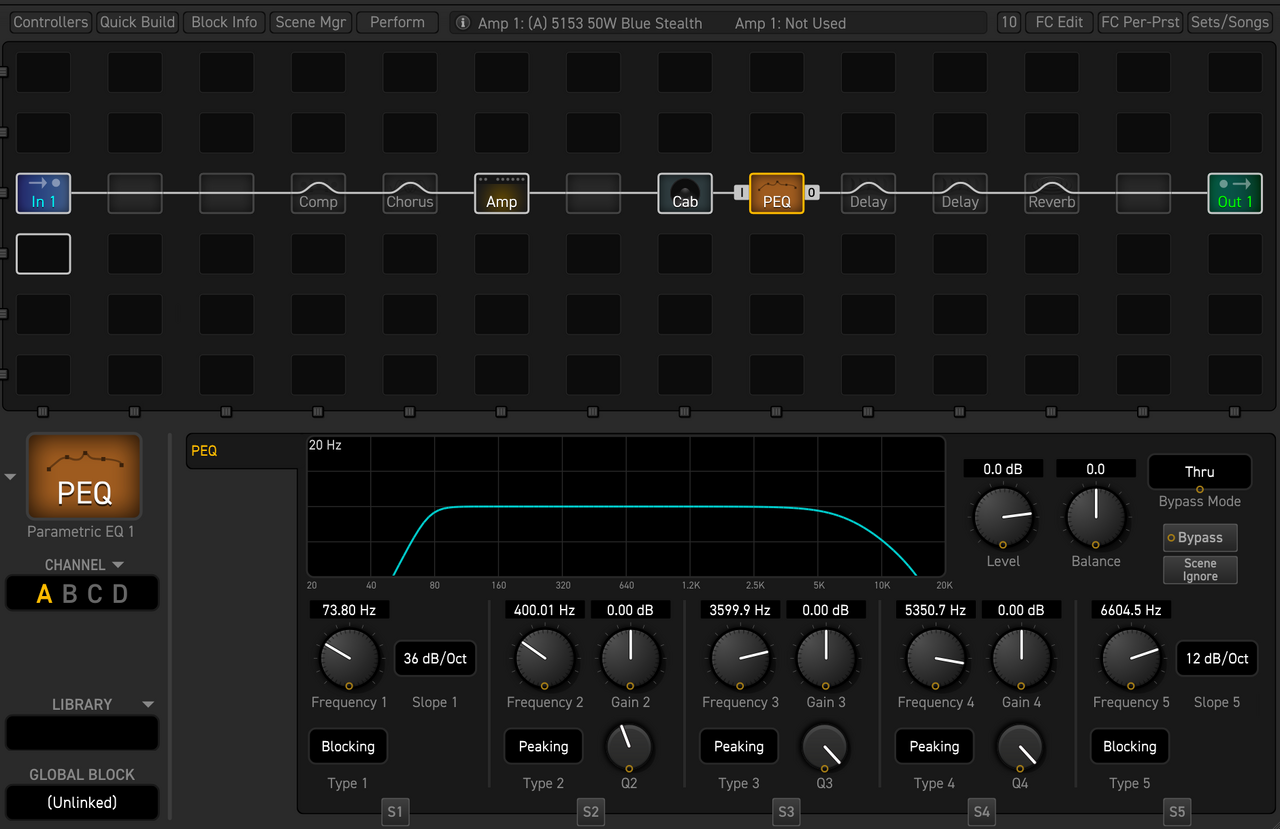Click the 73.80 Hz frequency value field

[x=349, y=609]
